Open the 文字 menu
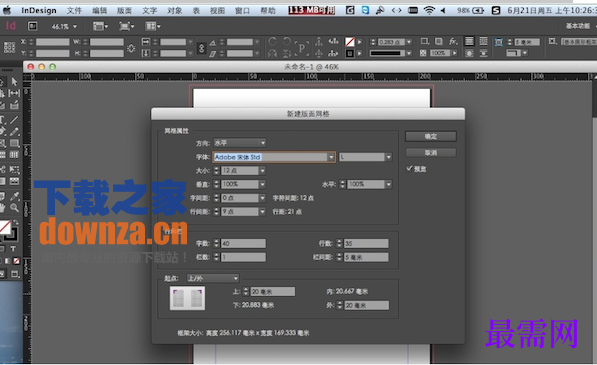The image size is (597, 365). (150, 10)
